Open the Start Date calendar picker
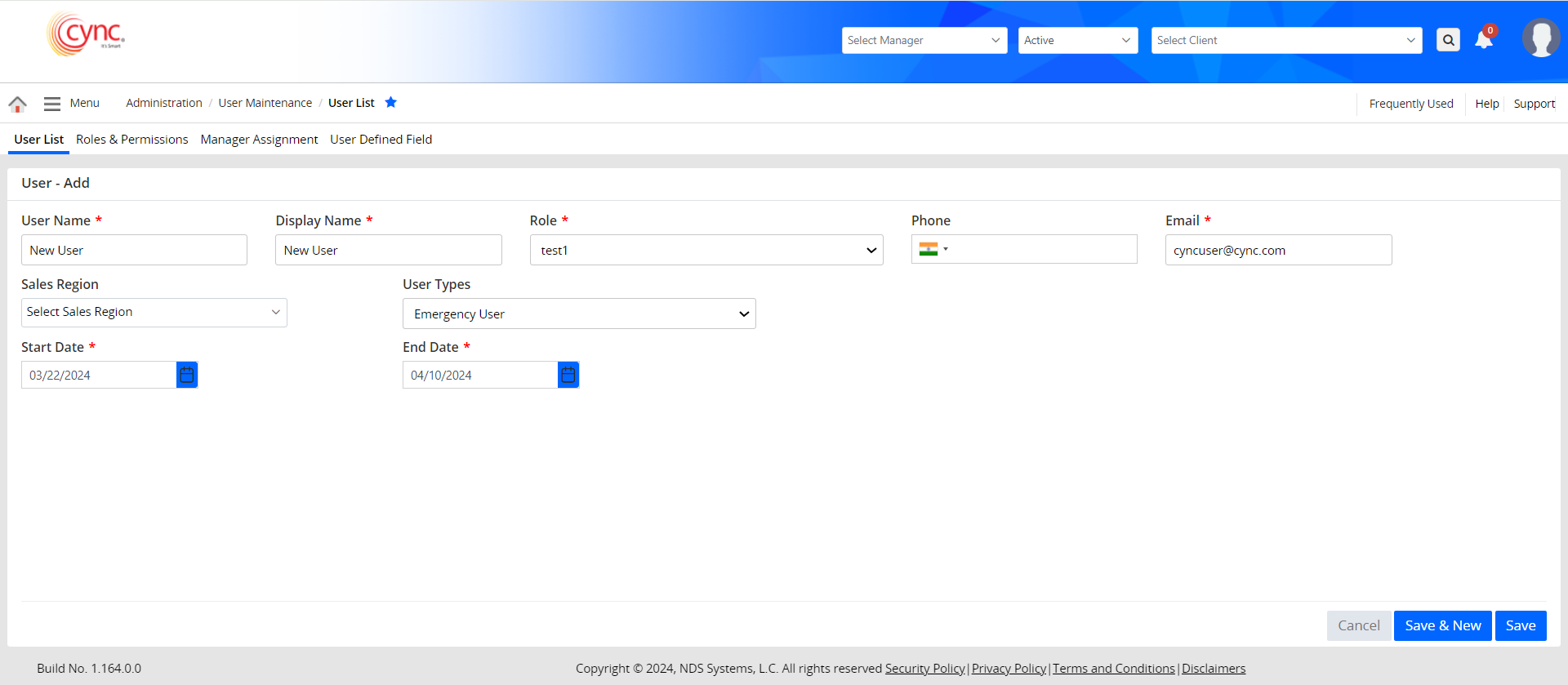Screen dimensions: 1568x685 [x=187, y=375]
